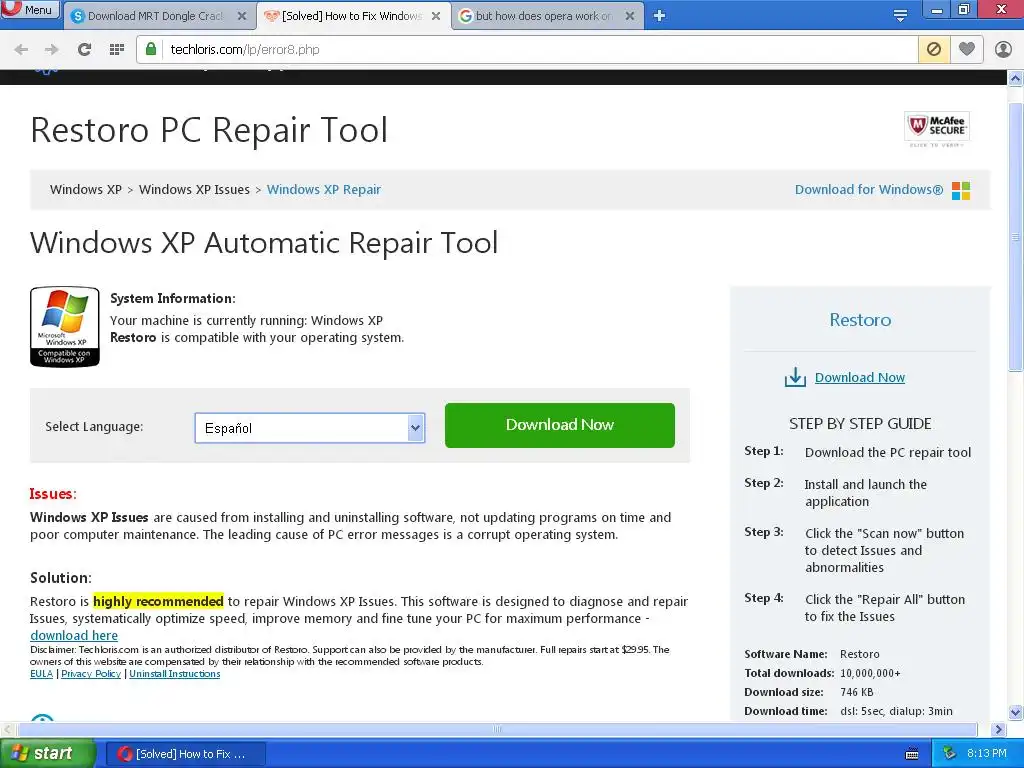1024x768 pixels.
Task: Click 'Restoro PC Repair Tool' page title
Action: pos(209,130)
